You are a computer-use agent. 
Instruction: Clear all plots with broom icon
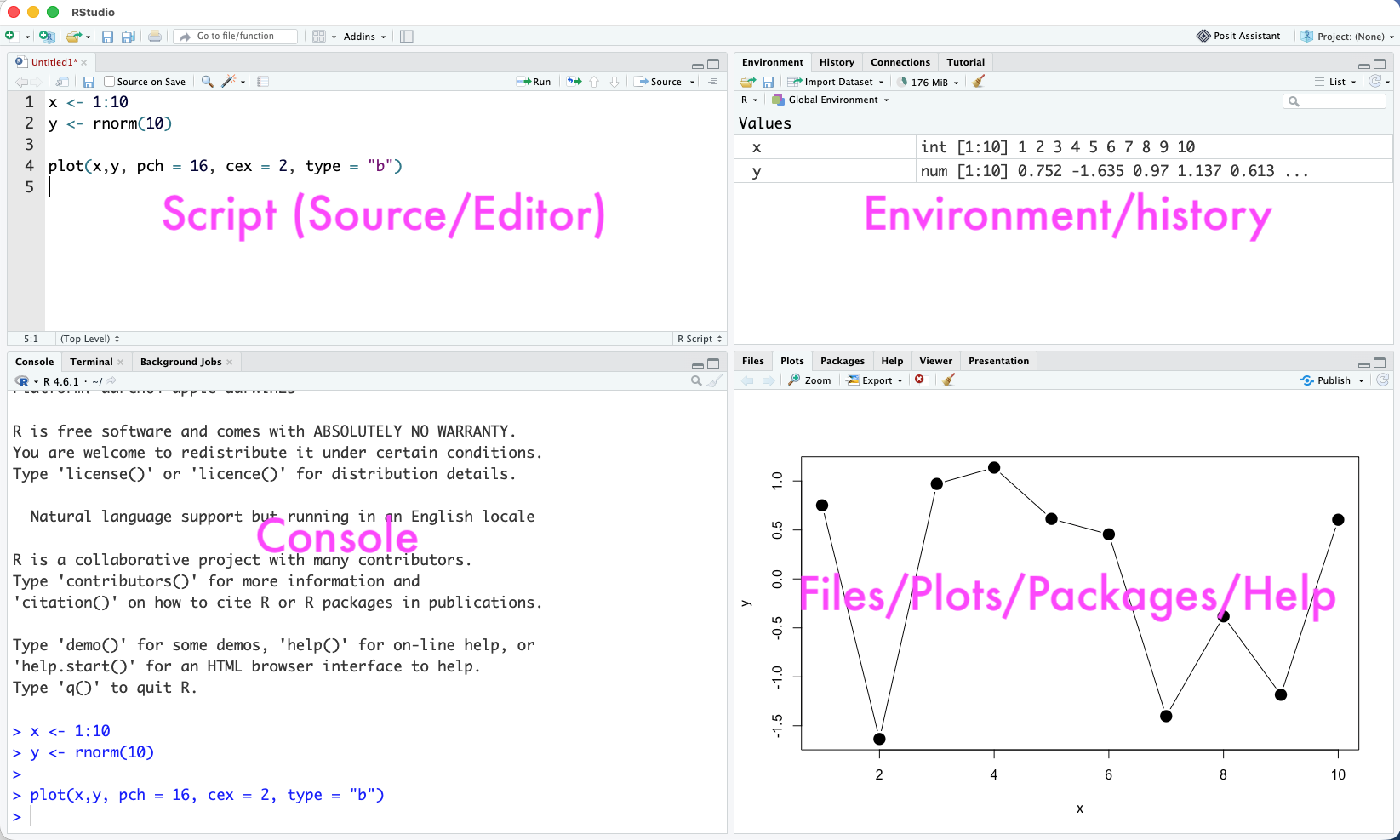tap(949, 380)
